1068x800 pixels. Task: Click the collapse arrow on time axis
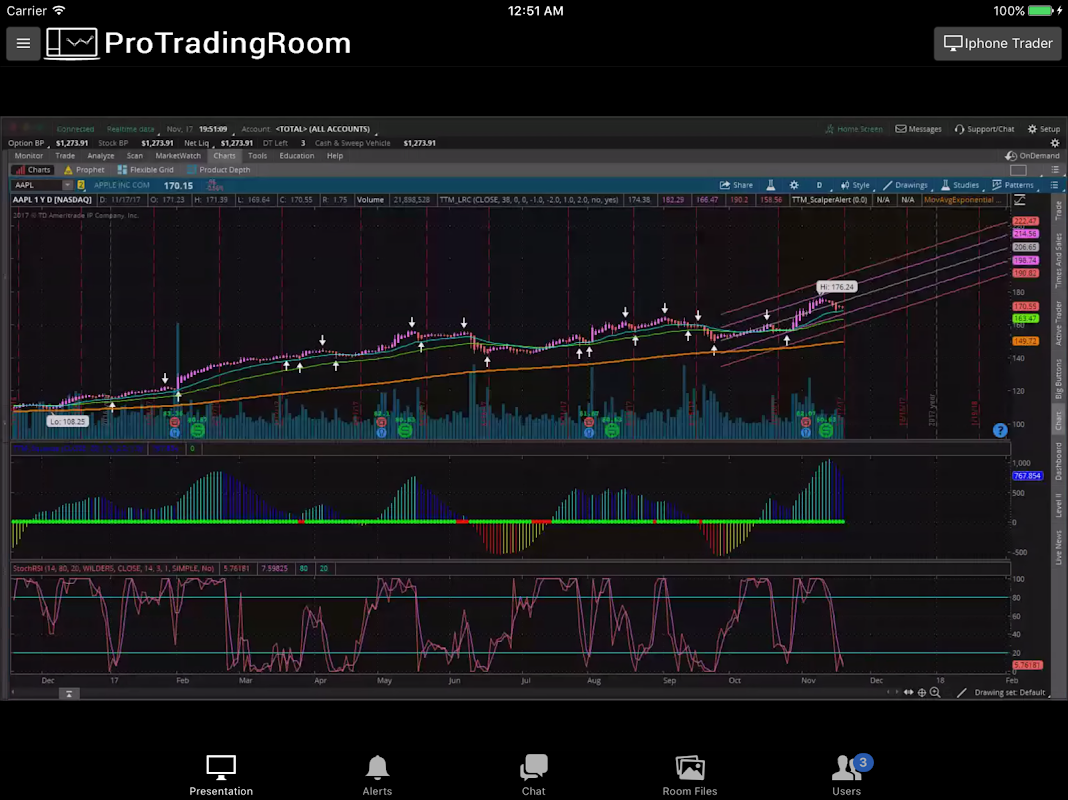click(x=69, y=694)
